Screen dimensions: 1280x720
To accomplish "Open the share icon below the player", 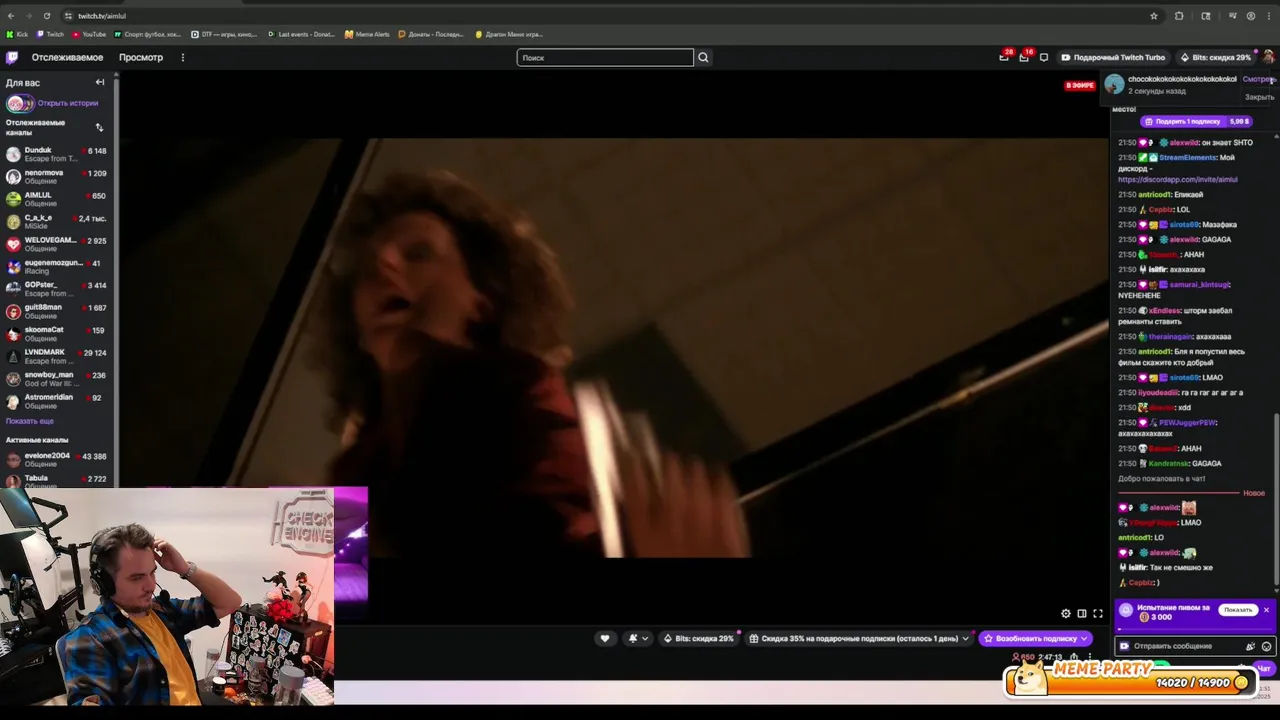I will [x=1075, y=658].
